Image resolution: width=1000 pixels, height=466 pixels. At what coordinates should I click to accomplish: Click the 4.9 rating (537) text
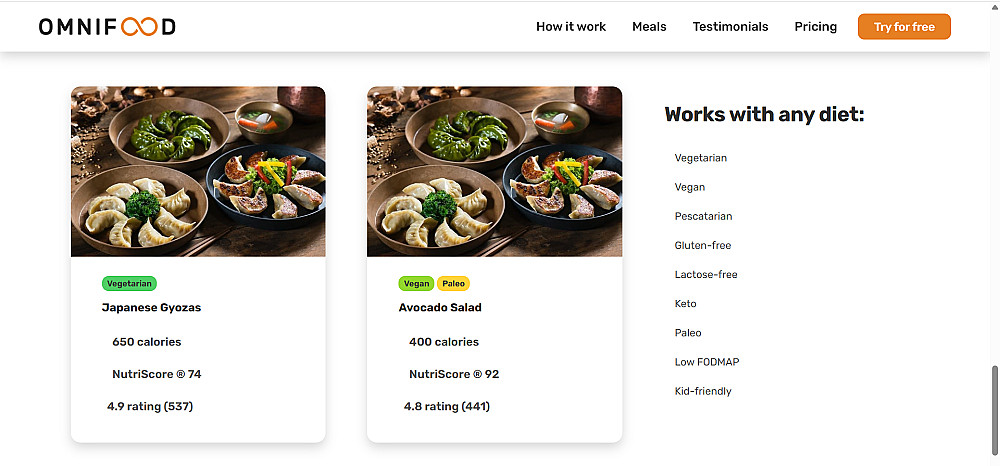pyautogui.click(x=150, y=406)
